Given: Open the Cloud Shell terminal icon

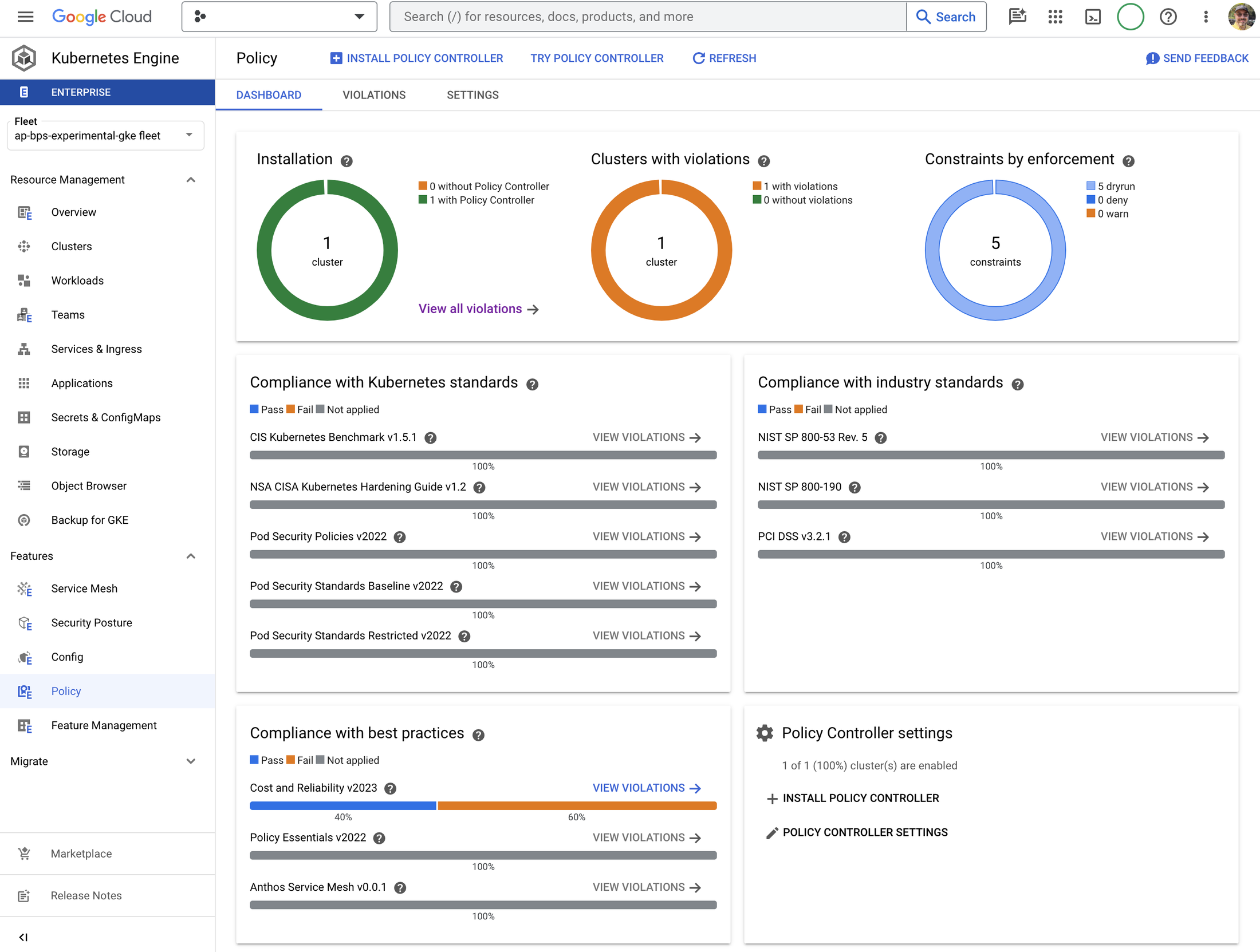Looking at the screenshot, I should [1093, 17].
